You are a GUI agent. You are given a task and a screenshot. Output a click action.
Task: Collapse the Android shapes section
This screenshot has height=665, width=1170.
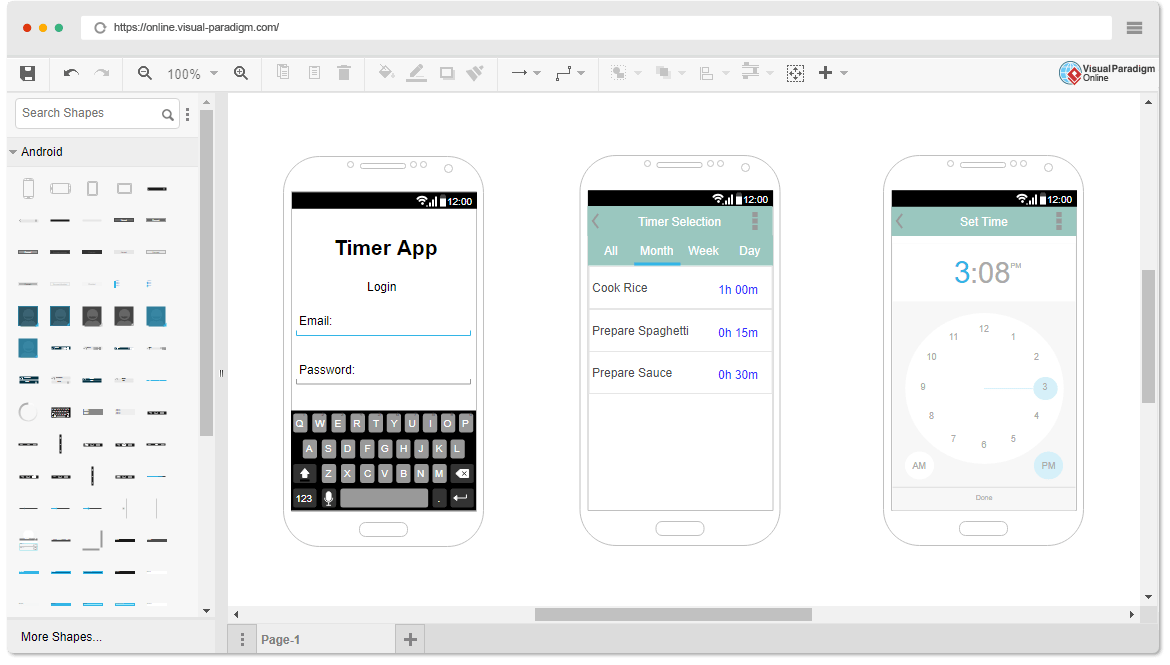coord(13,151)
